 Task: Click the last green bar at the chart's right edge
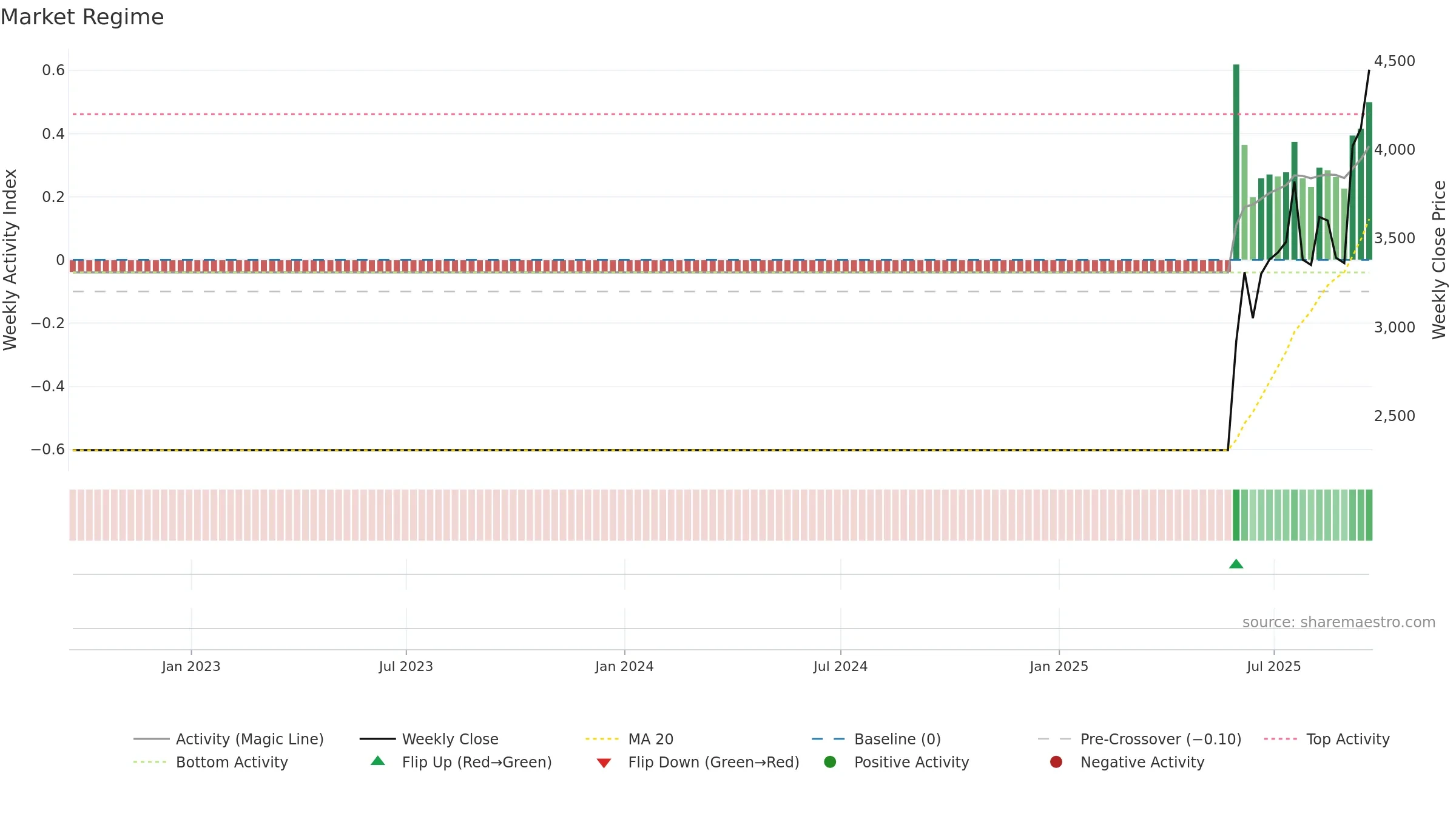point(1369,181)
